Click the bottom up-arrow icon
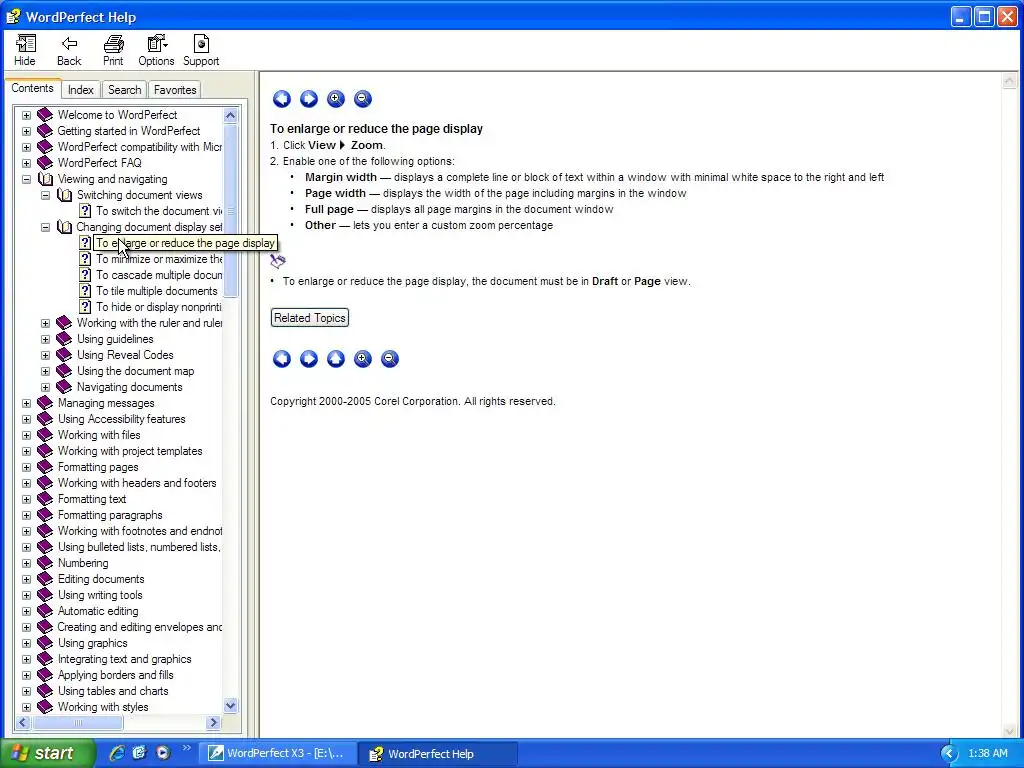1024x768 pixels. point(336,359)
